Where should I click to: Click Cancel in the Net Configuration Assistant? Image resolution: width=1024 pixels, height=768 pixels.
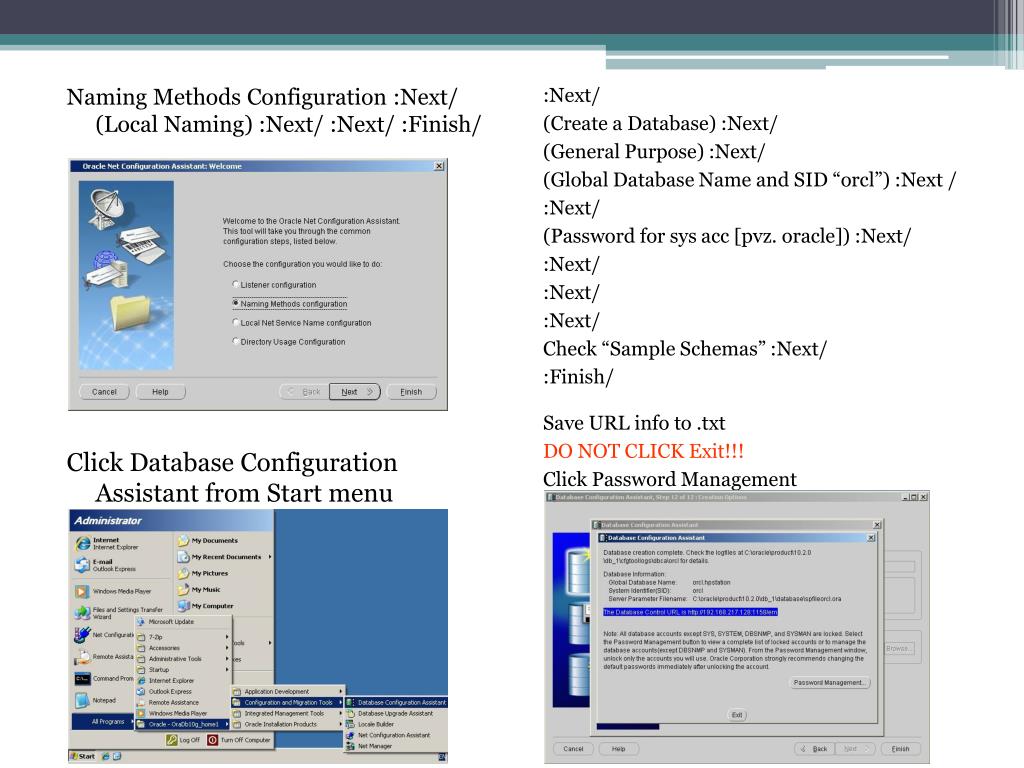click(x=104, y=392)
